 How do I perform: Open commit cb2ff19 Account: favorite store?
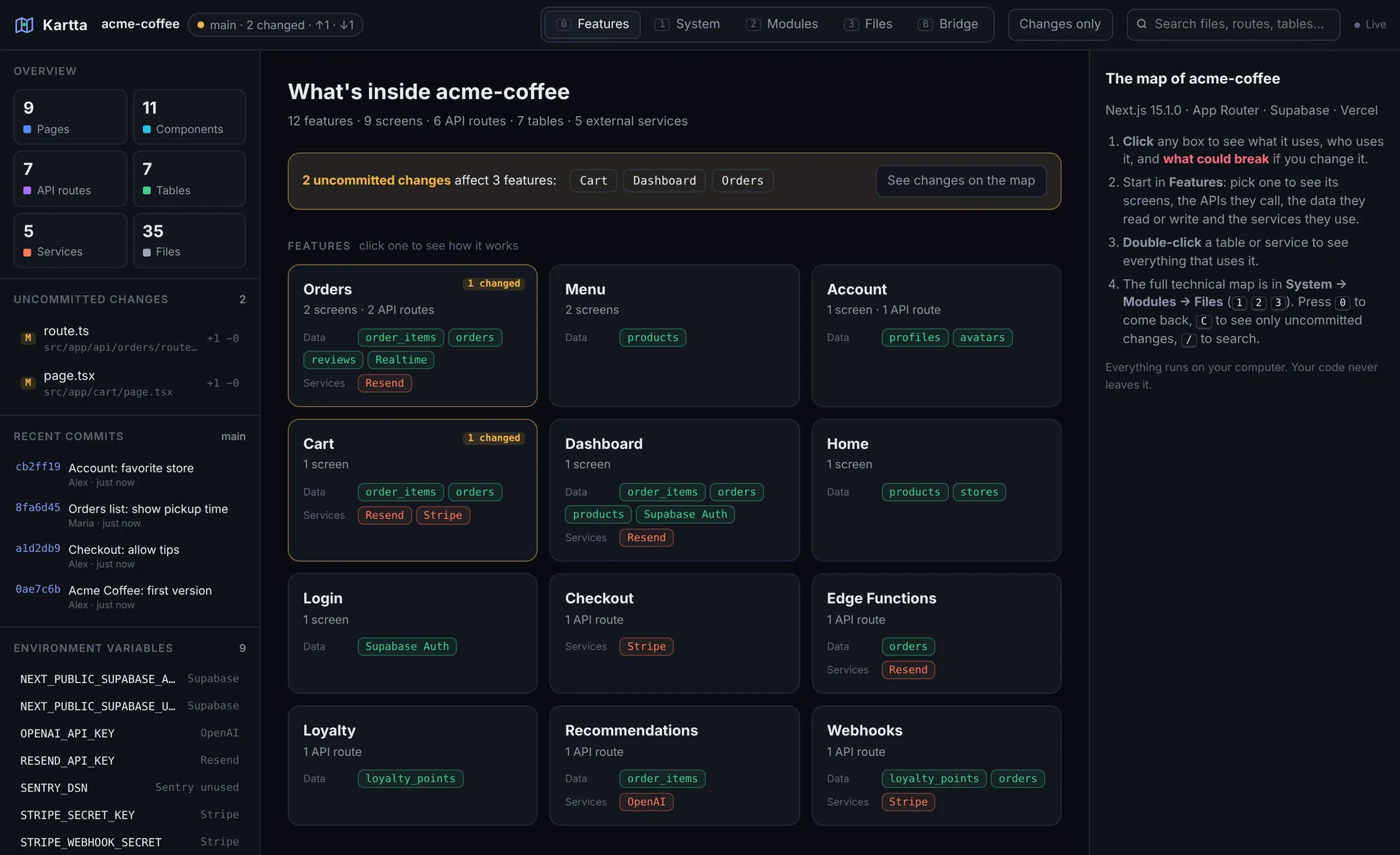[x=130, y=474]
